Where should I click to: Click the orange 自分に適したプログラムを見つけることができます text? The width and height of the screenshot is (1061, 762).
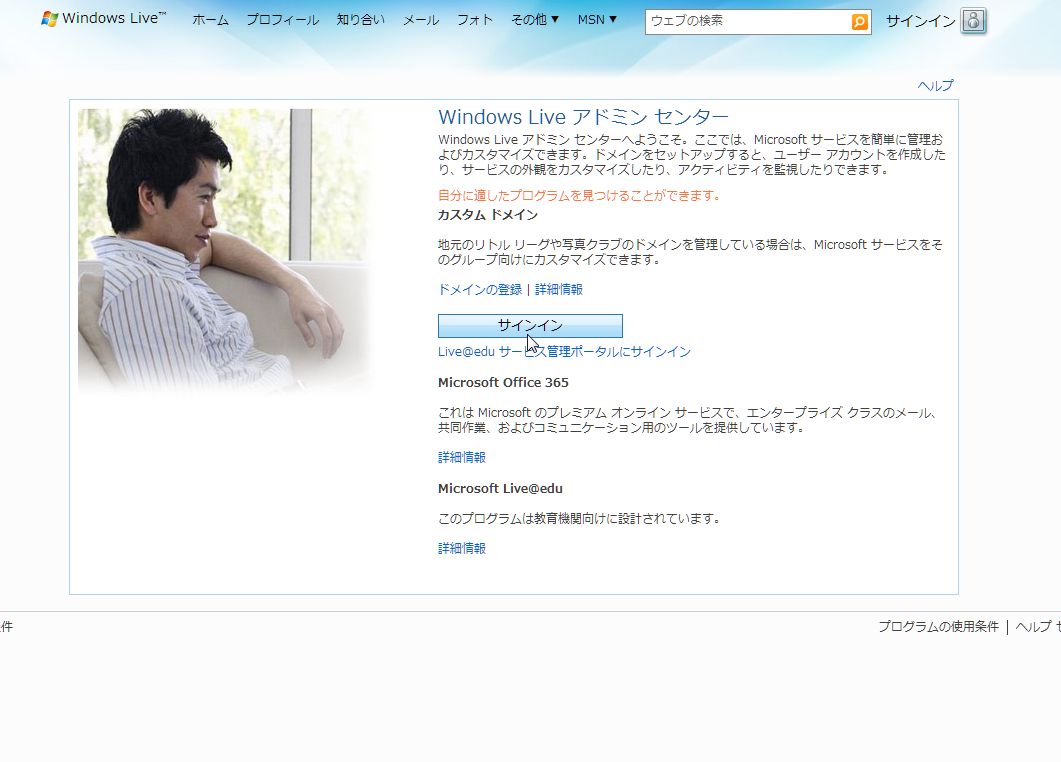[579, 196]
